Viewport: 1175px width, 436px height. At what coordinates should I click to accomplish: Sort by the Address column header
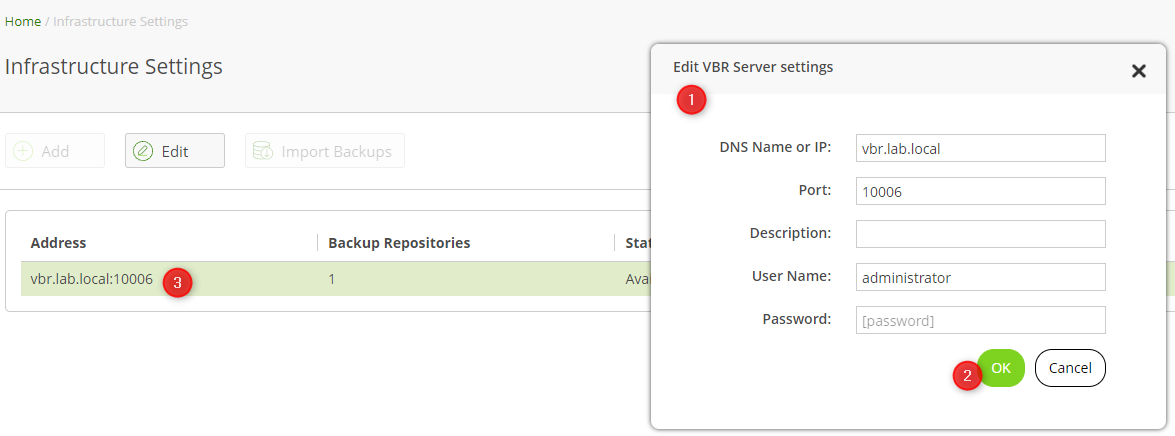click(x=58, y=243)
